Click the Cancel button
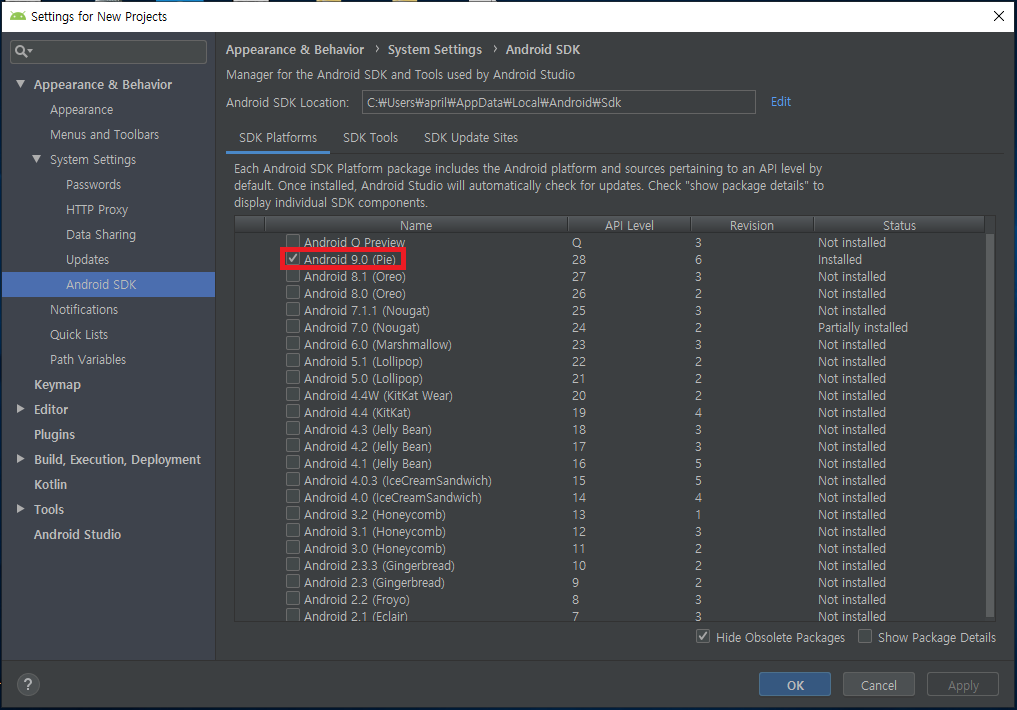1017x710 pixels. (x=878, y=685)
